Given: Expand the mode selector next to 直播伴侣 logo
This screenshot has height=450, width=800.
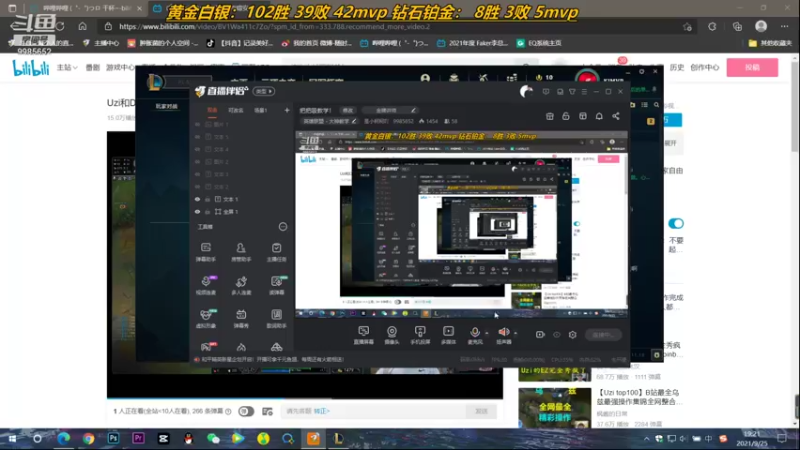Looking at the screenshot, I should click(264, 91).
